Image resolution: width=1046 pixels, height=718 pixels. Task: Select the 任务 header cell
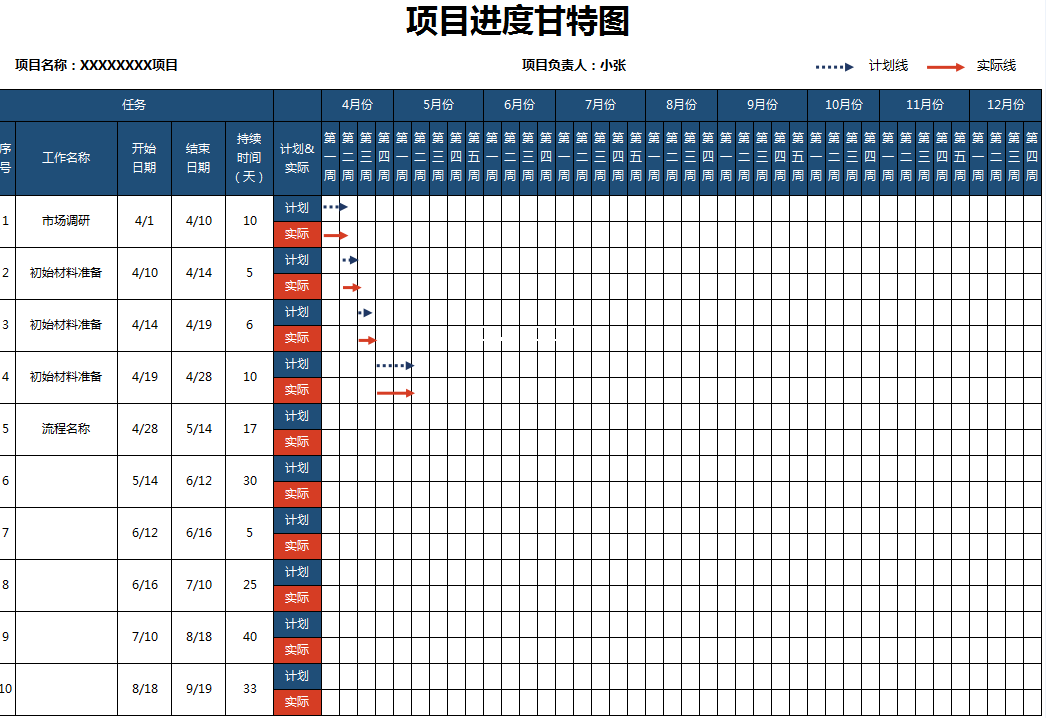[x=135, y=104]
